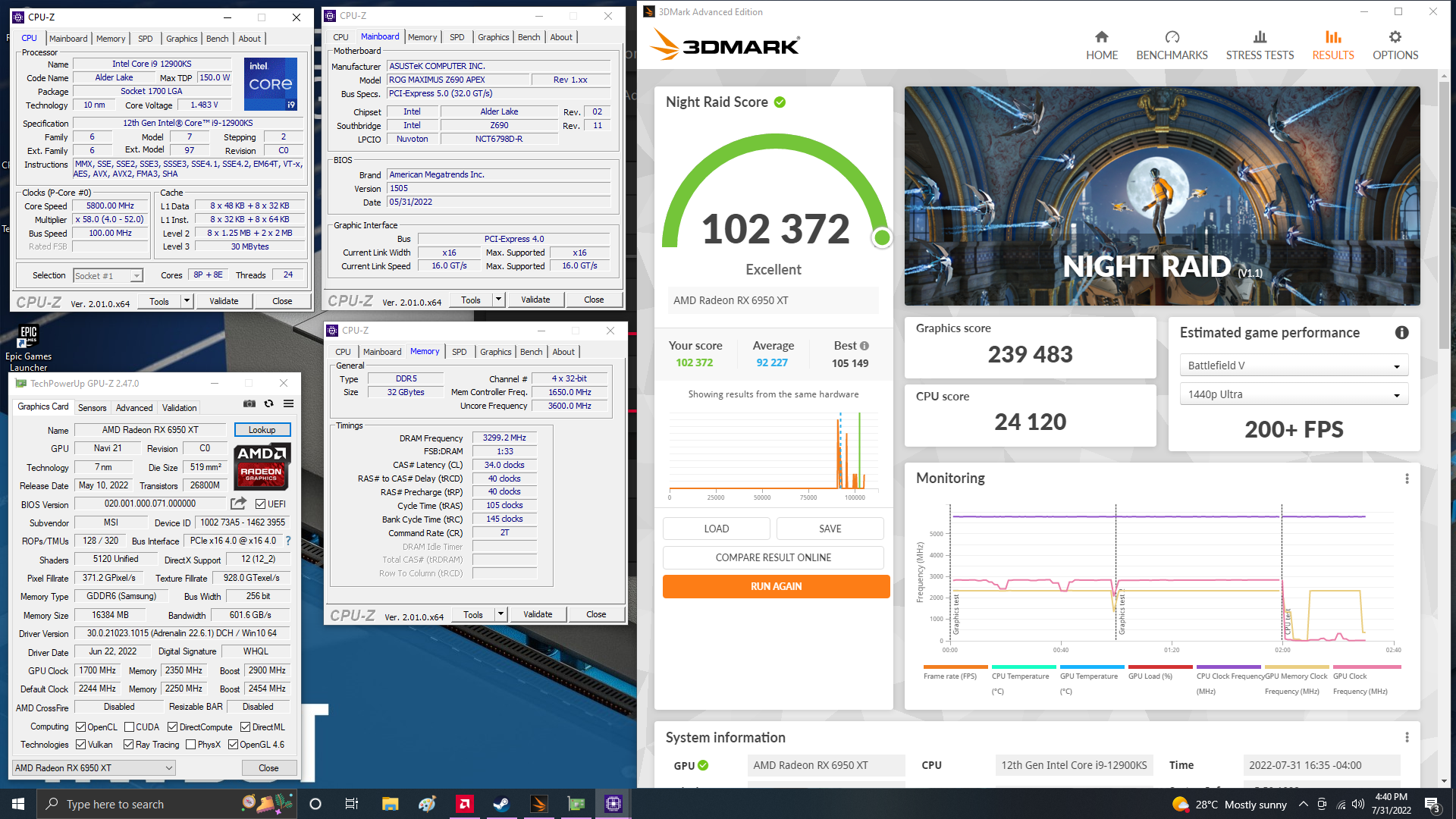Open Steam from taskbar
Viewport: 1456px width, 819px height.
tap(501, 804)
